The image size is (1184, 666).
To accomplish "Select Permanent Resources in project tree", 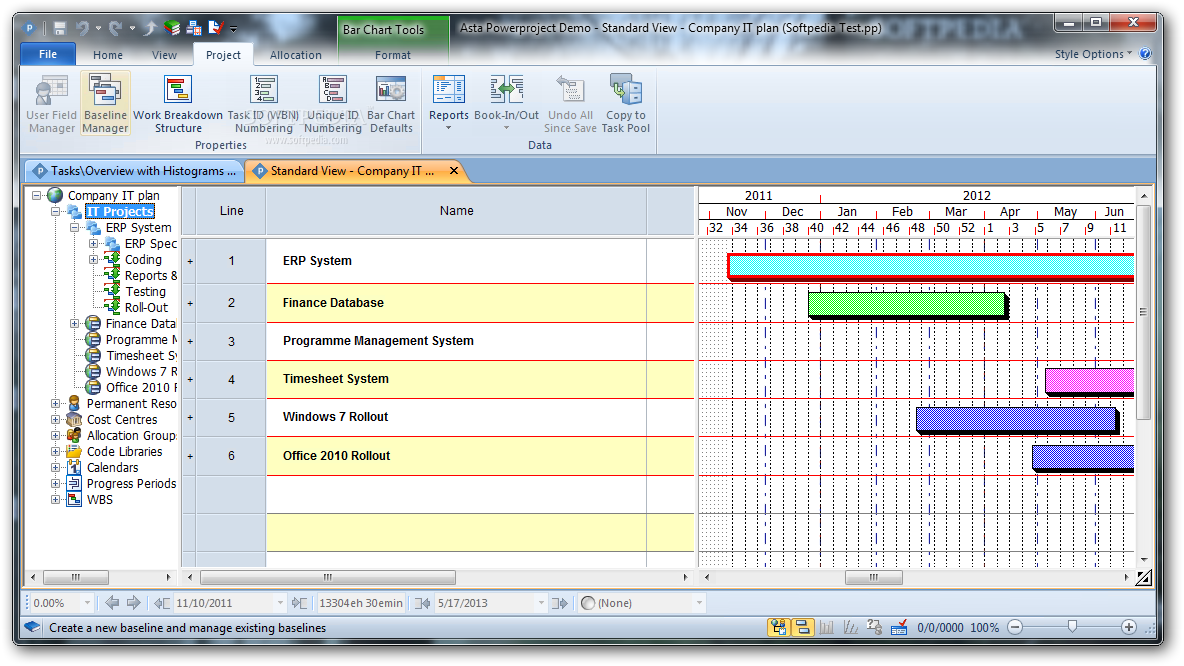I will point(131,404).
